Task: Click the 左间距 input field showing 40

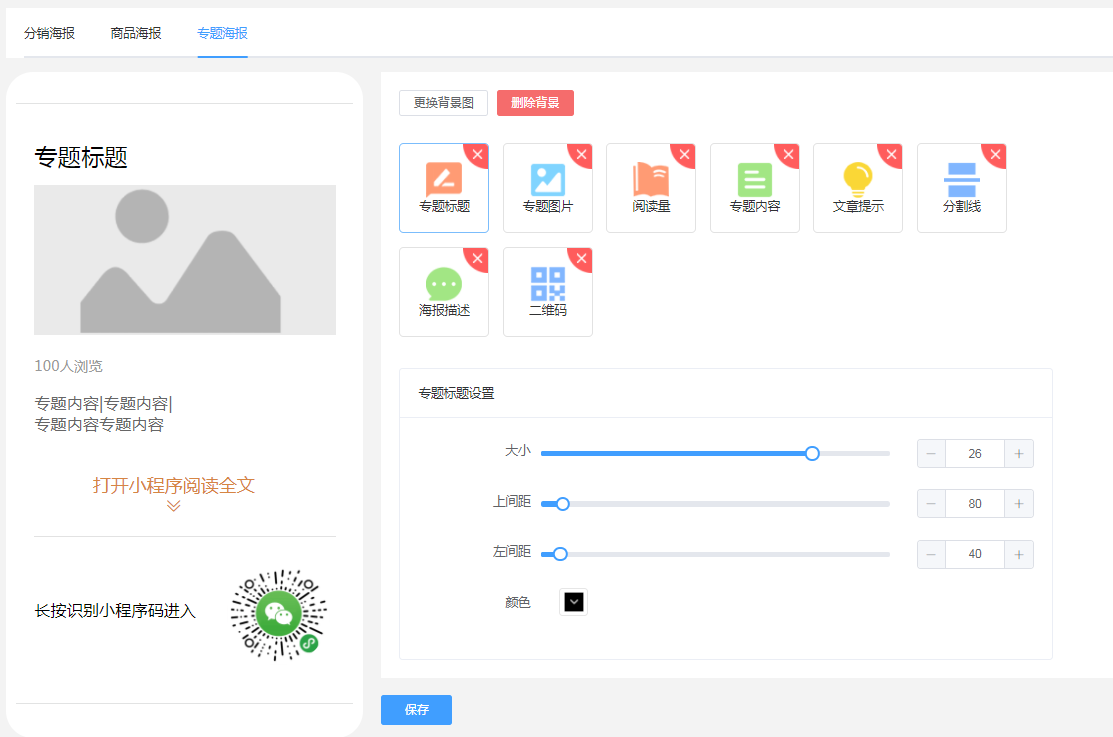Action: click(x=975, y=555)
